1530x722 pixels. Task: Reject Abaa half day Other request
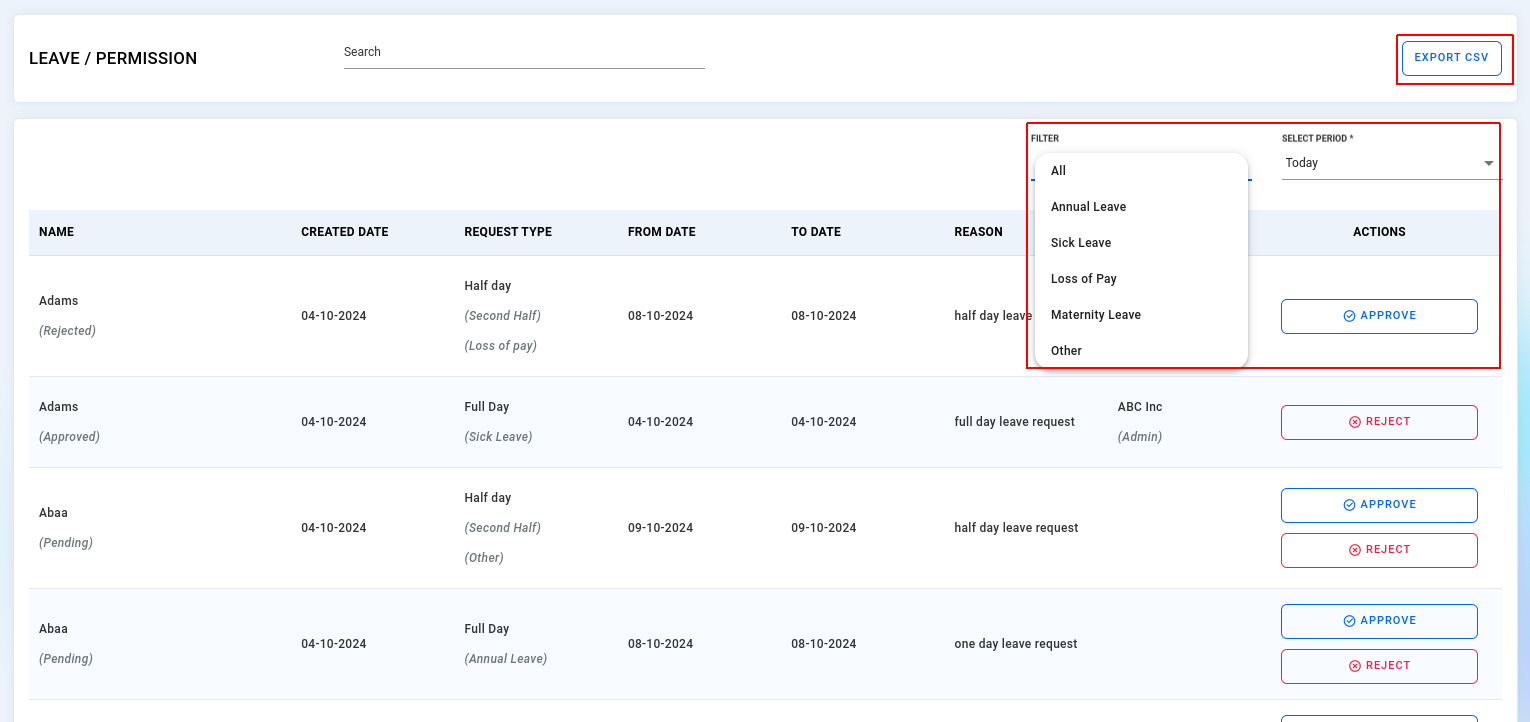1379,550
